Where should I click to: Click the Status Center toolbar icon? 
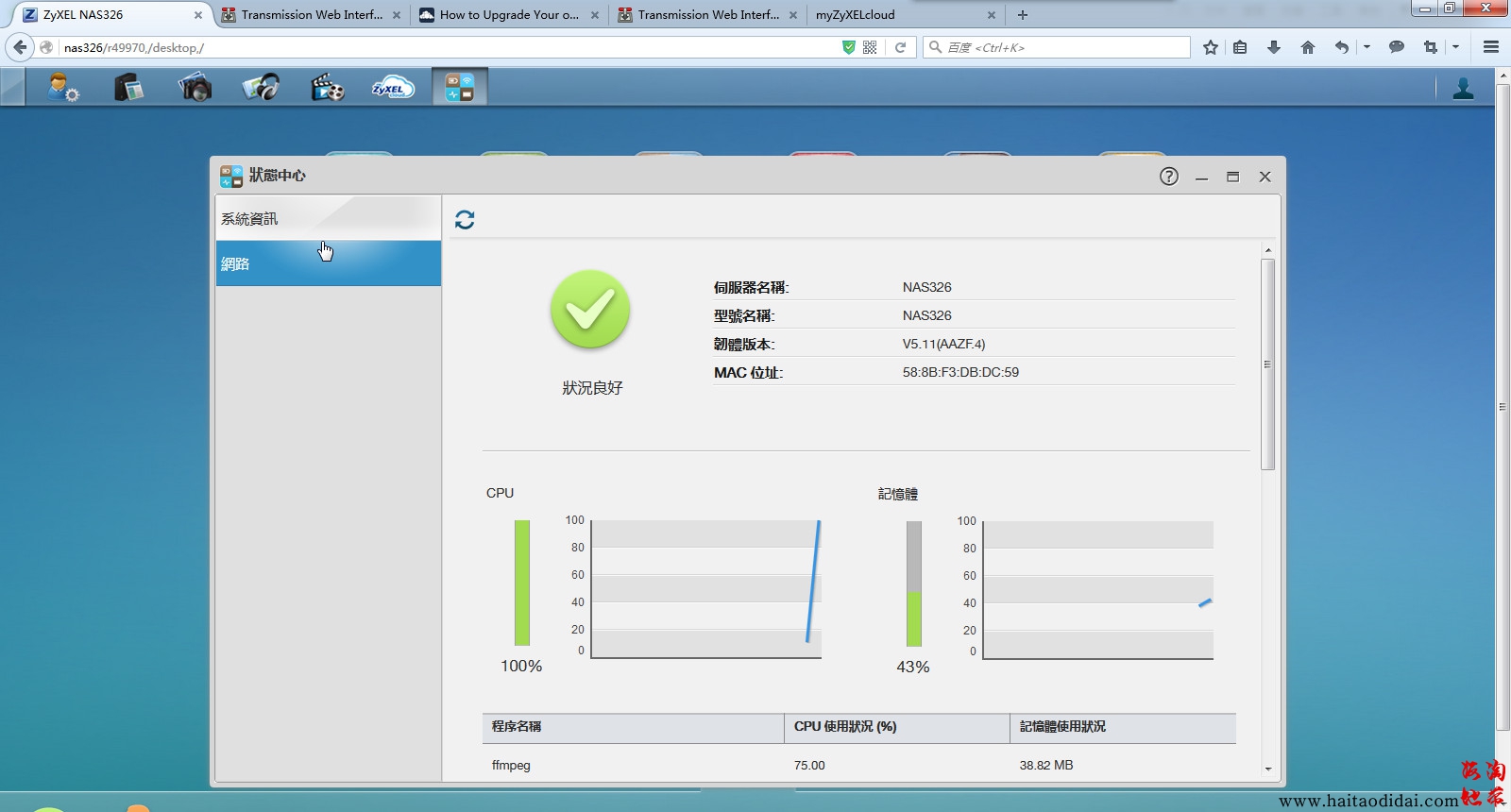460,88
